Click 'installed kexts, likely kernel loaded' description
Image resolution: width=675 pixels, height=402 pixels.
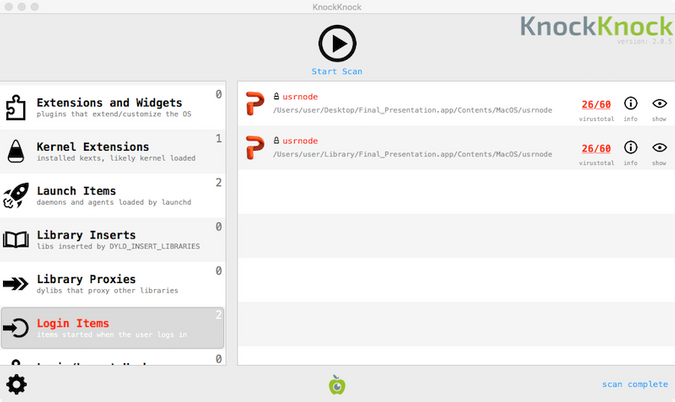pos(116,158)
